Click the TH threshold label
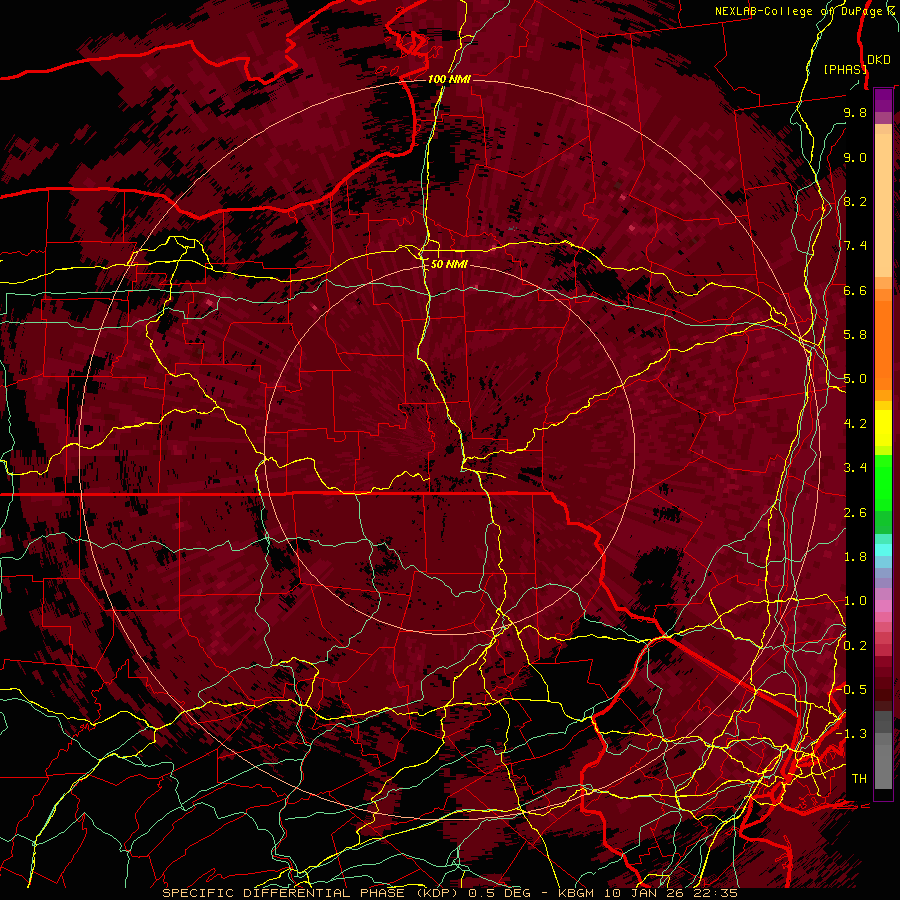 click(859, 779)
